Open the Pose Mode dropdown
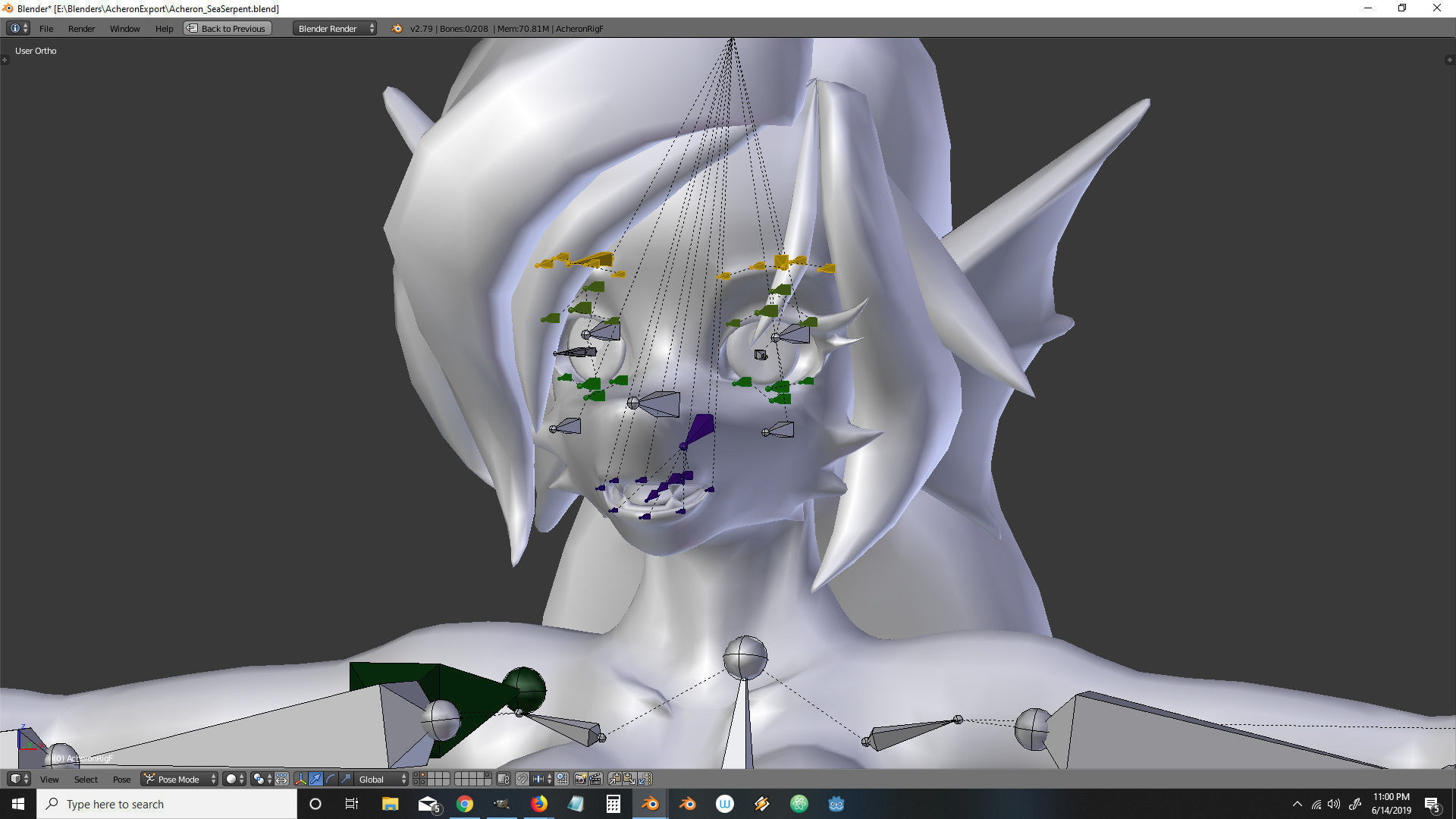The width and height of the screenshot is (1456, 819). pos(180,779)
